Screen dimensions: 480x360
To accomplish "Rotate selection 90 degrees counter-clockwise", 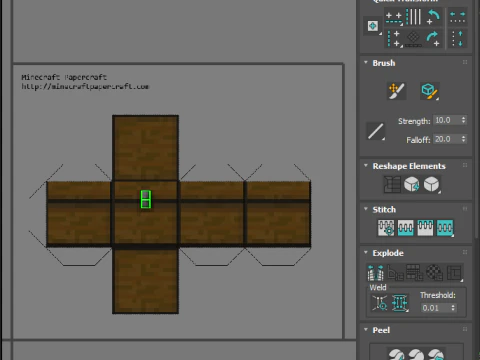I will (x=434, y=17).
